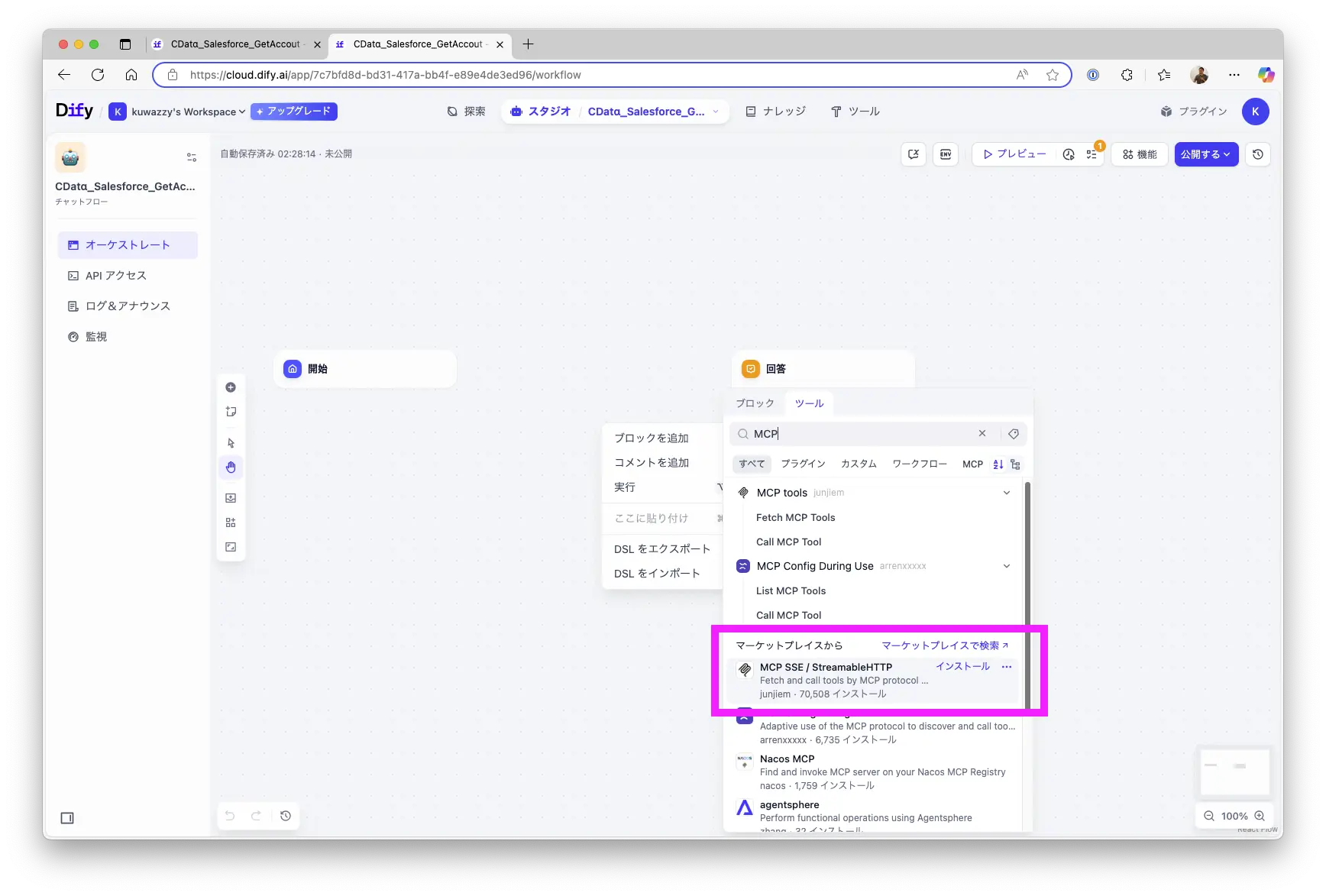Click the 機能 features button

[x=1140, y=154]
